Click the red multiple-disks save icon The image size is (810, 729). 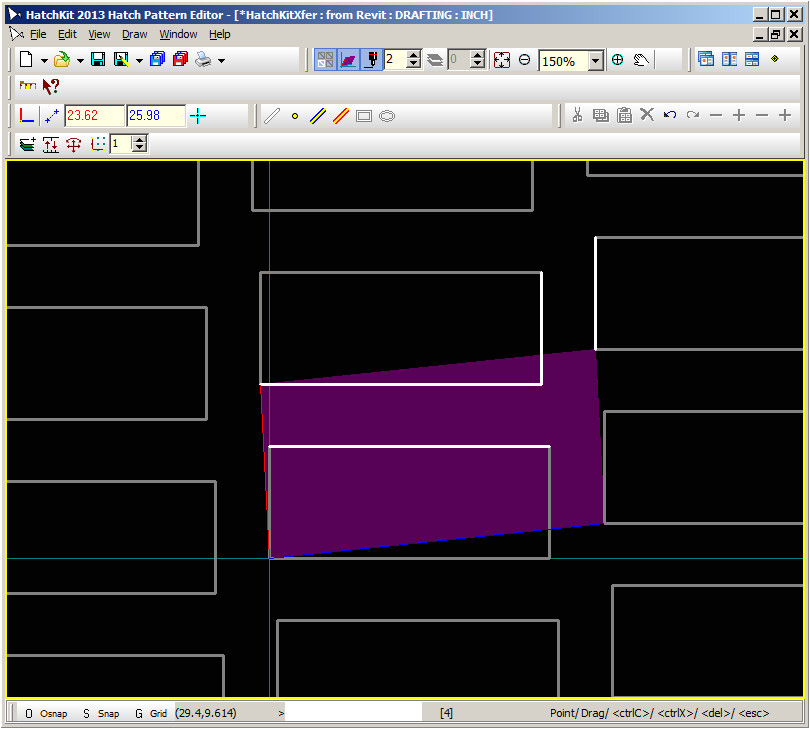(x=180, y=60)
